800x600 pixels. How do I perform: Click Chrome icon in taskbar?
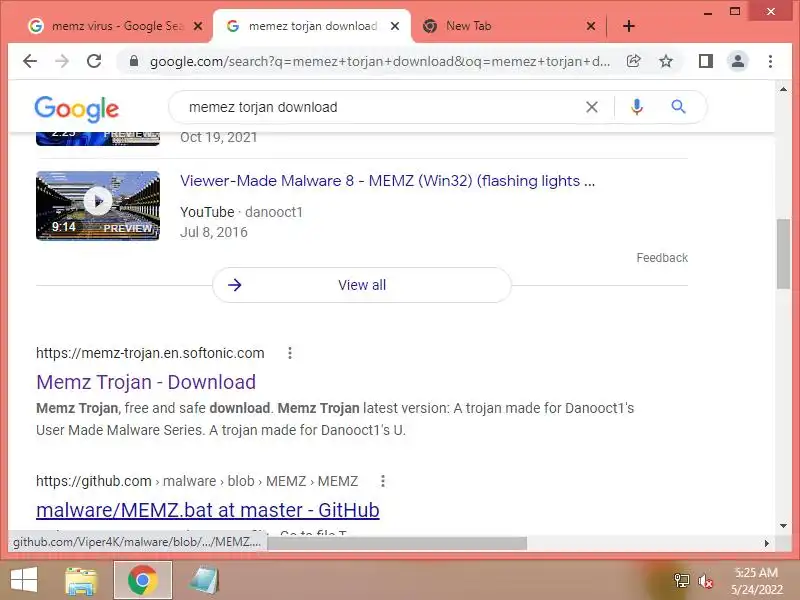(x=142, y=580)
